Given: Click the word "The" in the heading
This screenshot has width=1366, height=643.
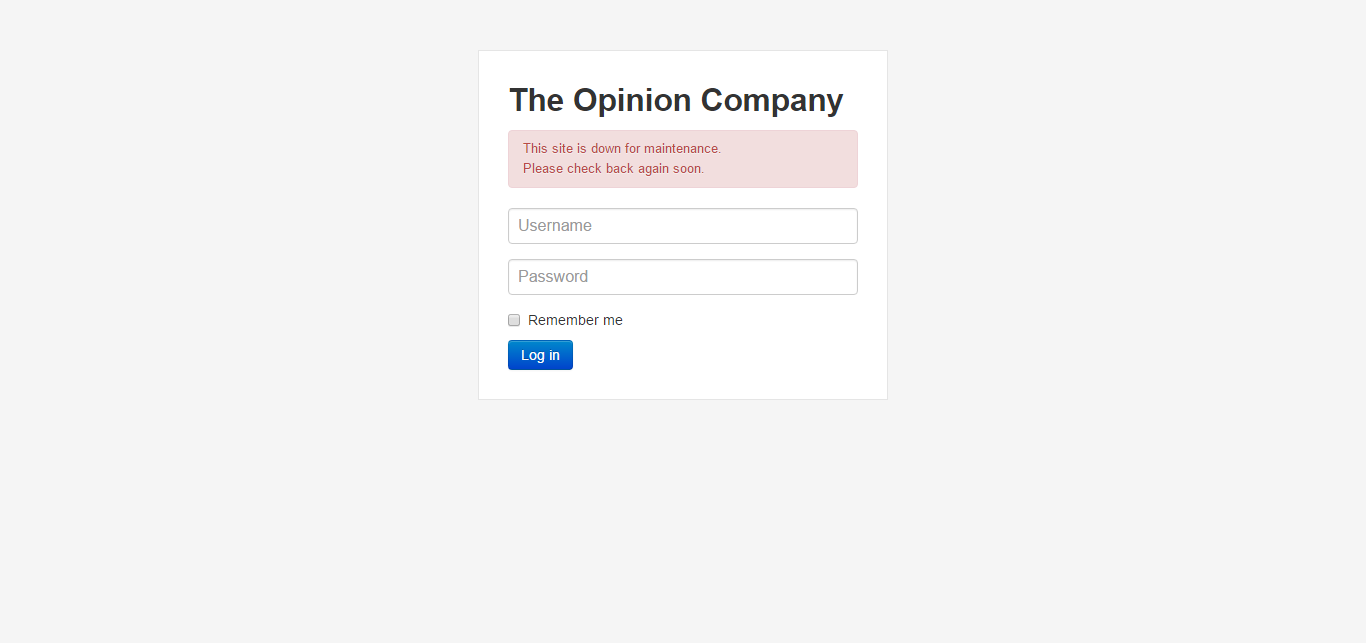Looking at the screenshot, I should point(537,100).
